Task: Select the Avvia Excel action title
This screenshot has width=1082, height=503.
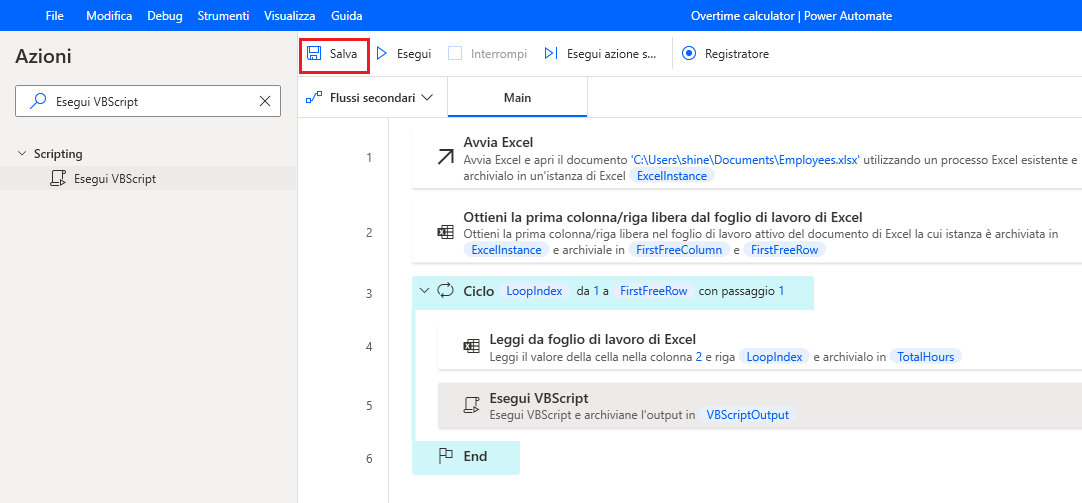Action: [x=498, y=143]
